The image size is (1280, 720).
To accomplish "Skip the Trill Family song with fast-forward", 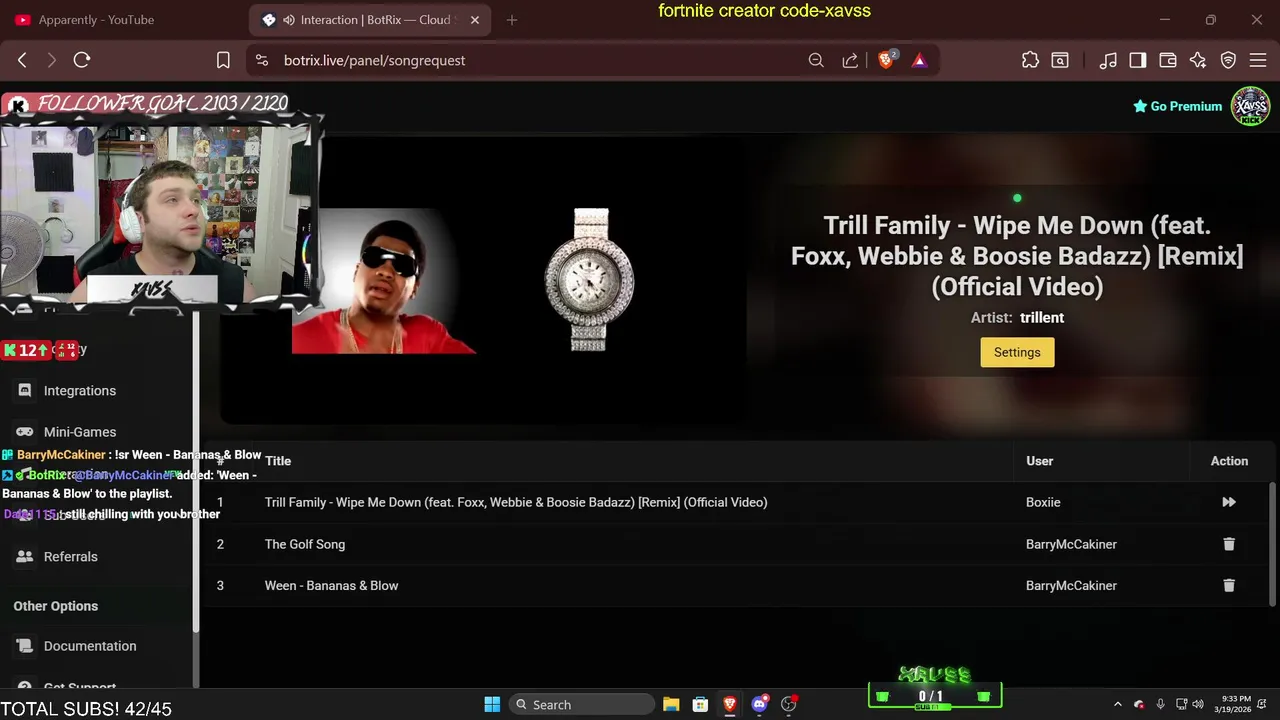I will coord(1229,502).
